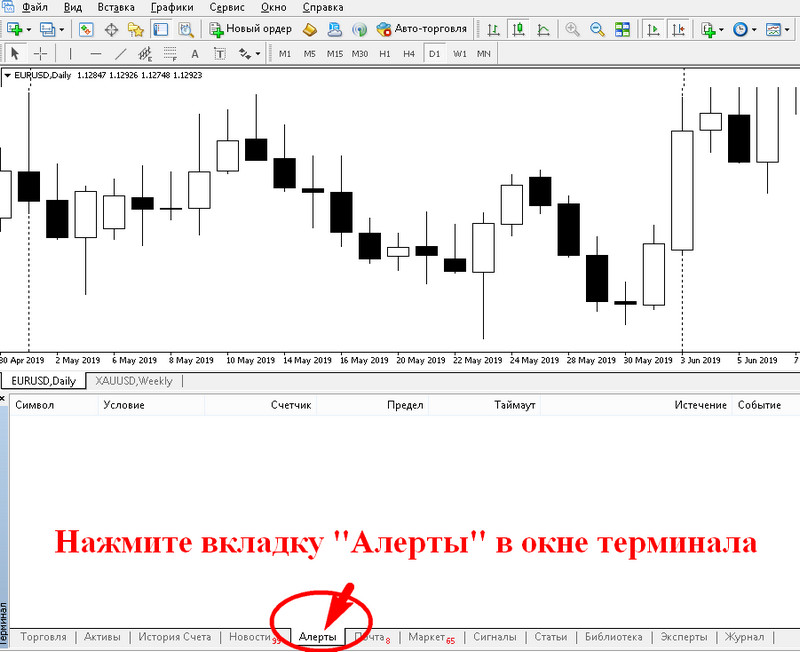Draw a horizontal line
Screen dimensions: 800x652
click(95, 54)
